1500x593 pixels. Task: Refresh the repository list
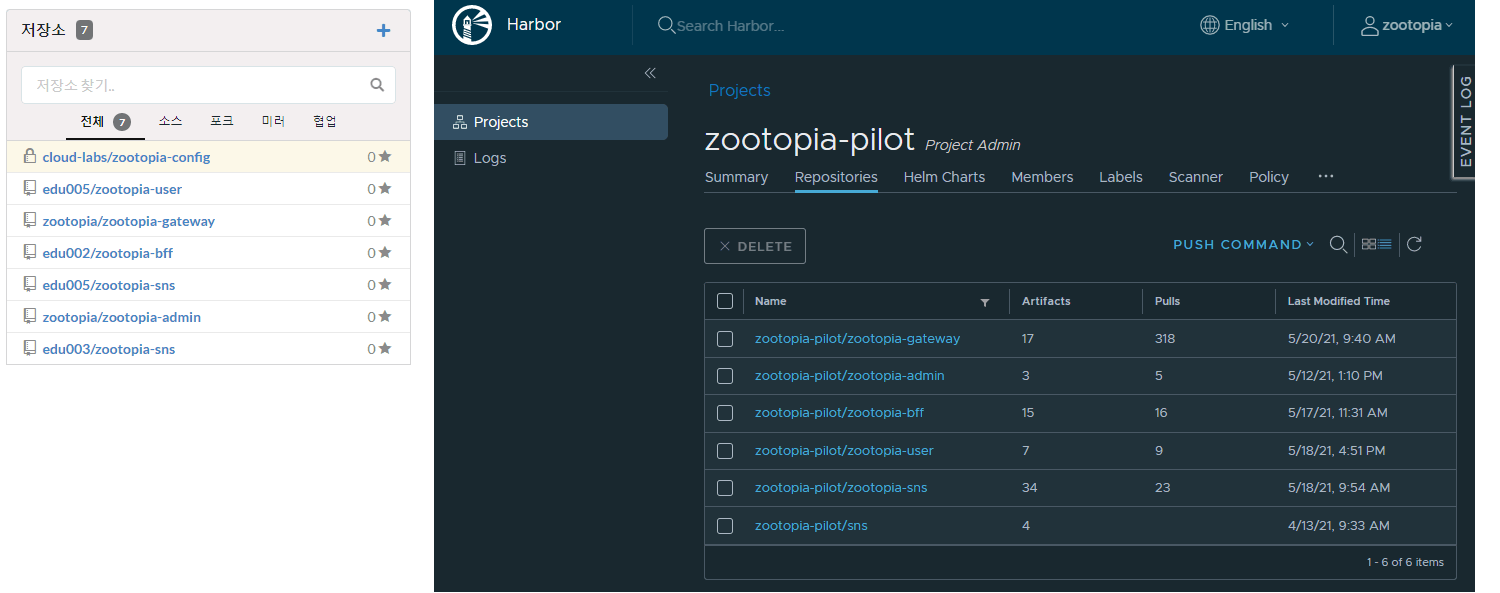tap(1414, 244)
